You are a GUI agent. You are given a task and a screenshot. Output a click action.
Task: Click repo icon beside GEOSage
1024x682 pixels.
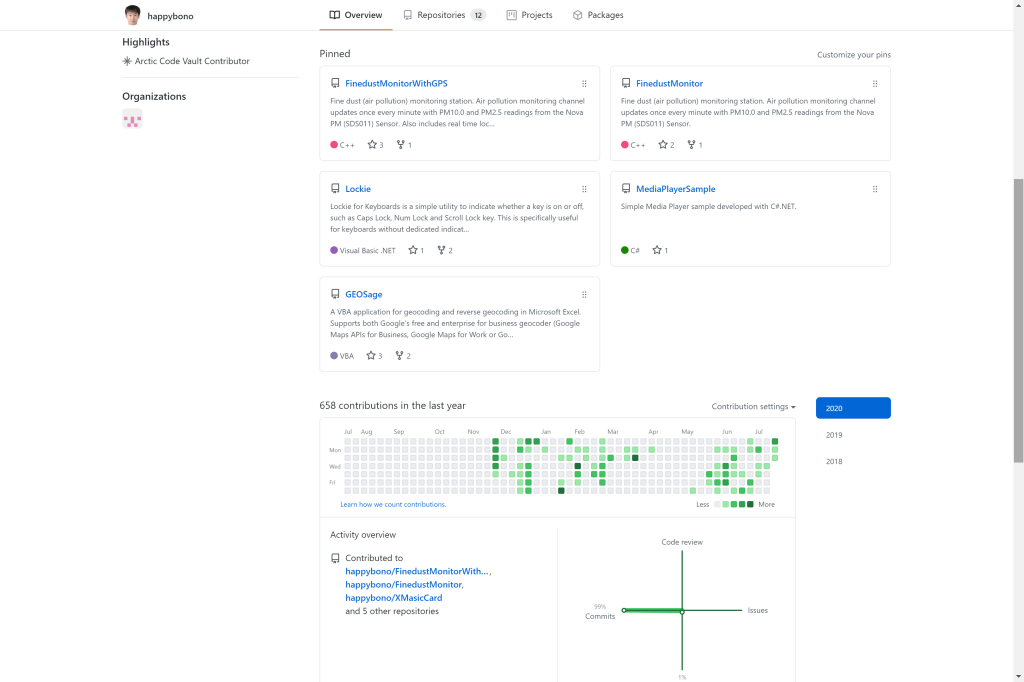[335, 295]
